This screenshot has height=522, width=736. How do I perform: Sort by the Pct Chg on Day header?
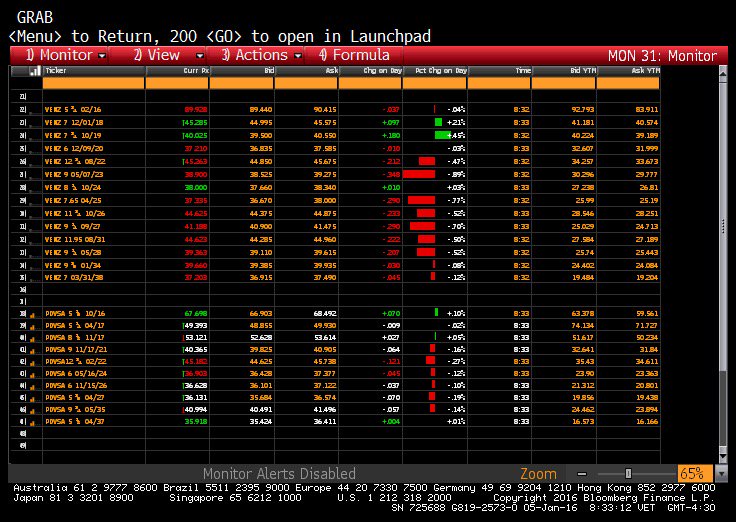click(x=435, y=71)
